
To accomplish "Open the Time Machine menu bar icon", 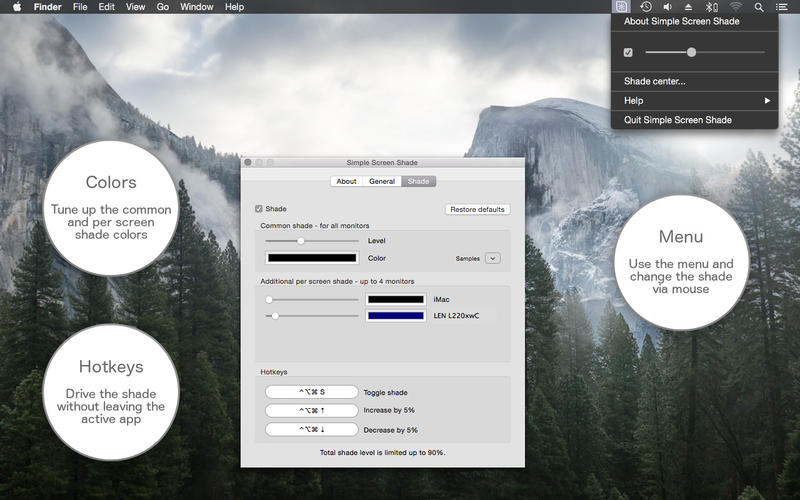I will [646, 7].
